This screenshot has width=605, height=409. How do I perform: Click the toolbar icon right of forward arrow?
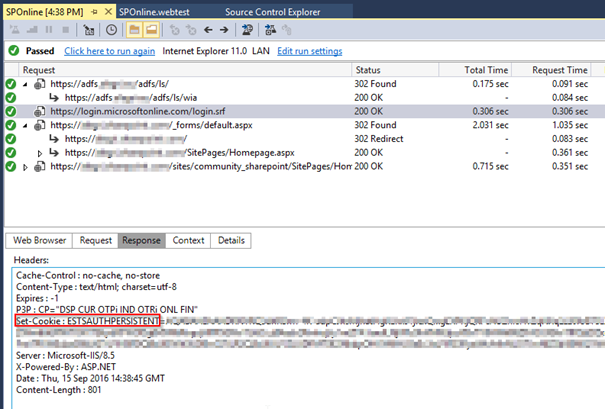(x=247, y=30)
